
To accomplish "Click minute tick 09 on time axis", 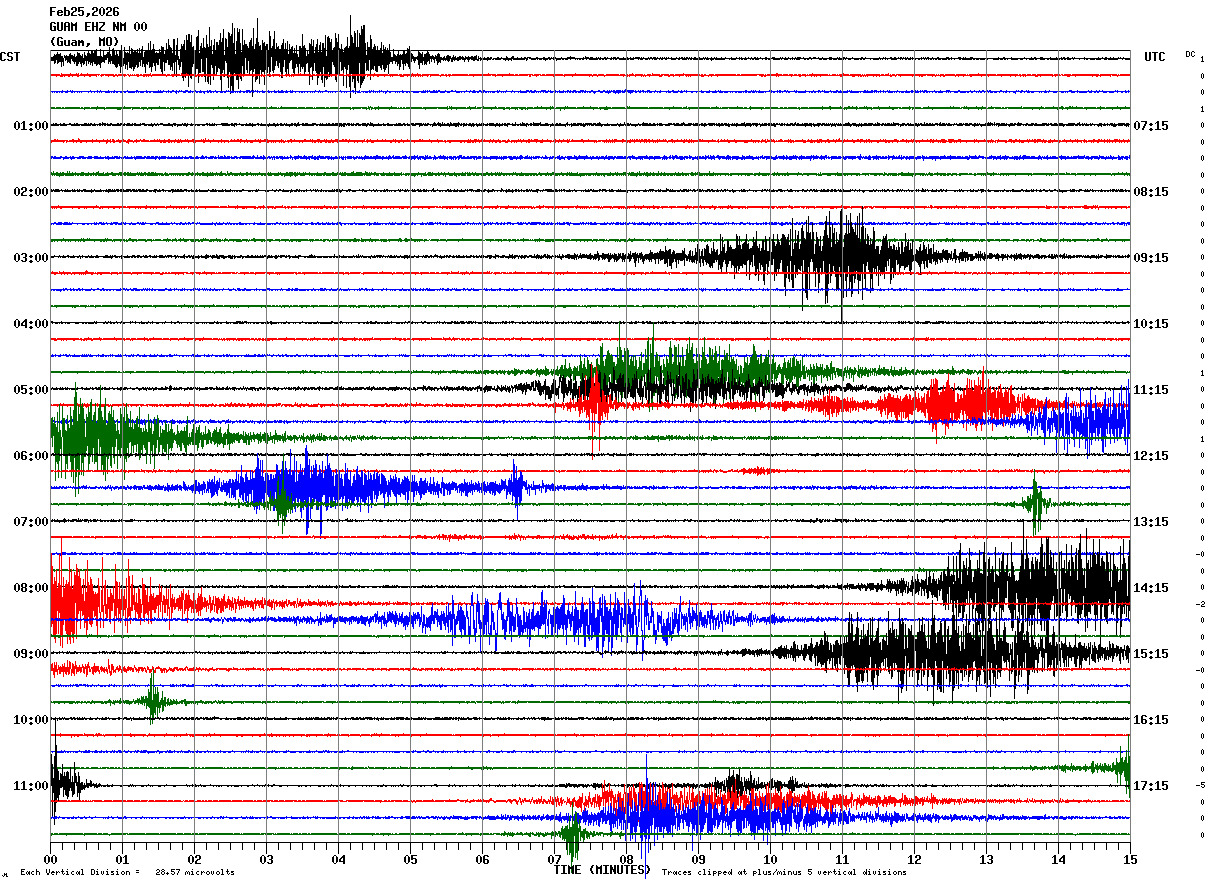I will click(698, 859).
